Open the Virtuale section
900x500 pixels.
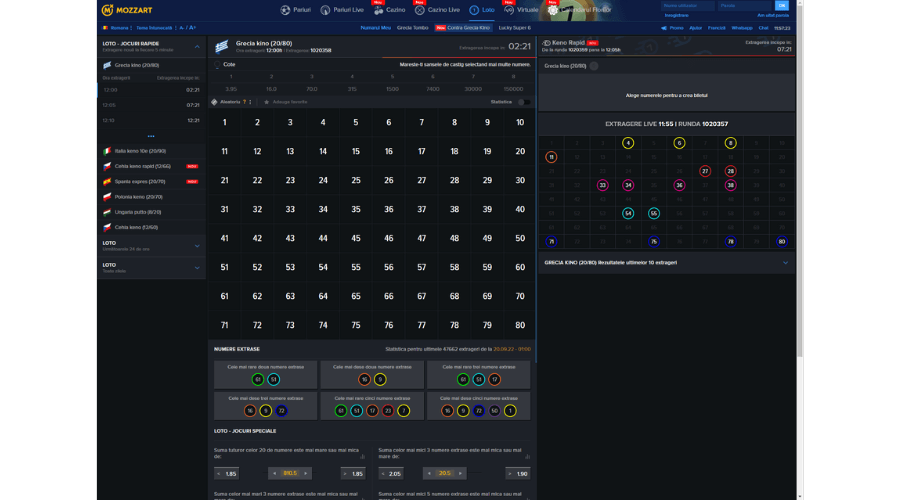[x=521, y=10]
